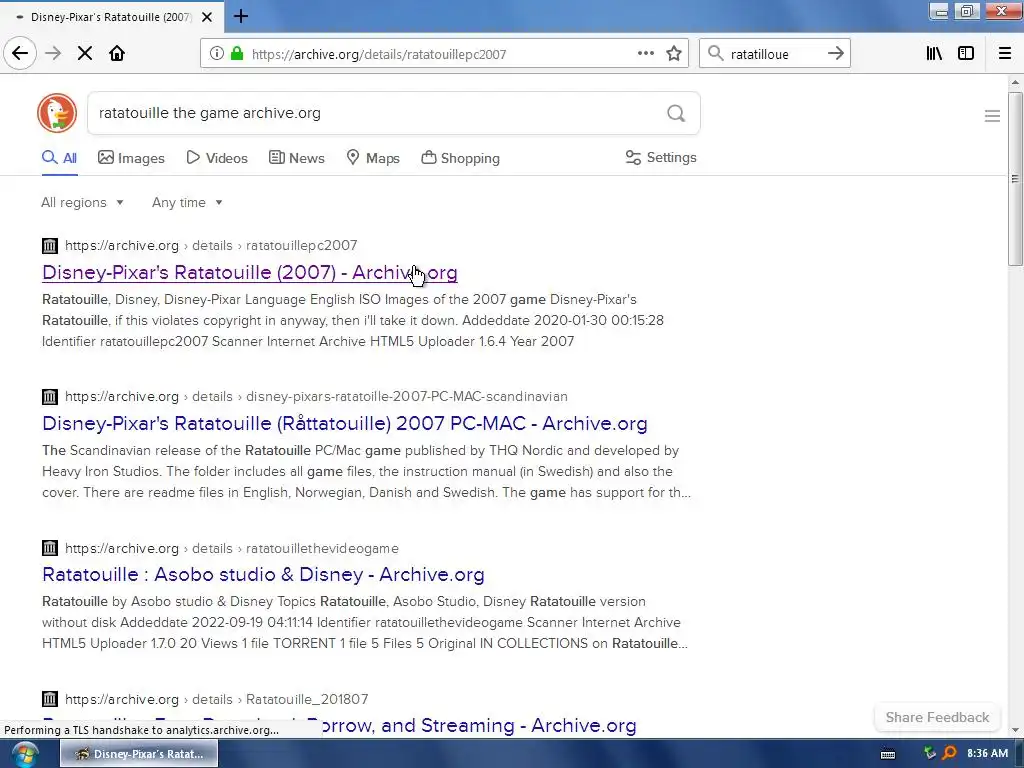Close the Disney-Pixar's Ratatouille tab
1024x768 pixels.
(x=207, y=17)
